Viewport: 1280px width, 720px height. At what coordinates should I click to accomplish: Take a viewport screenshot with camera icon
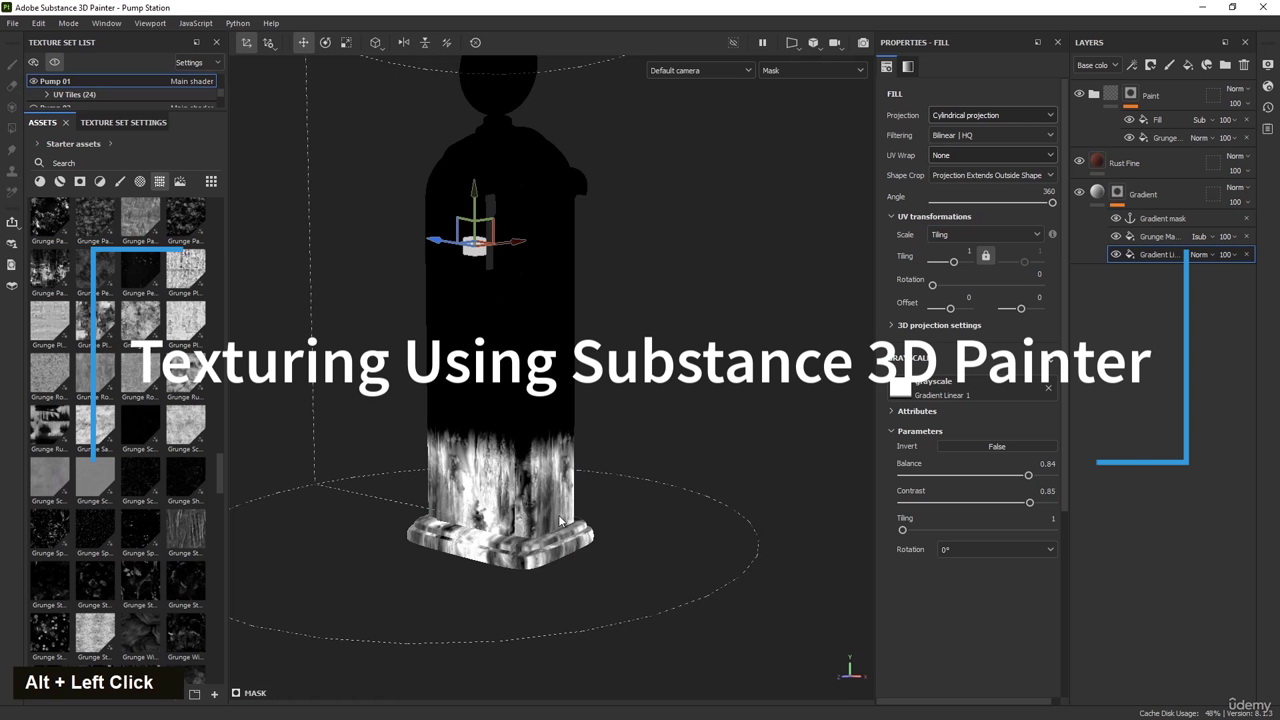click(x=863, y=43)
